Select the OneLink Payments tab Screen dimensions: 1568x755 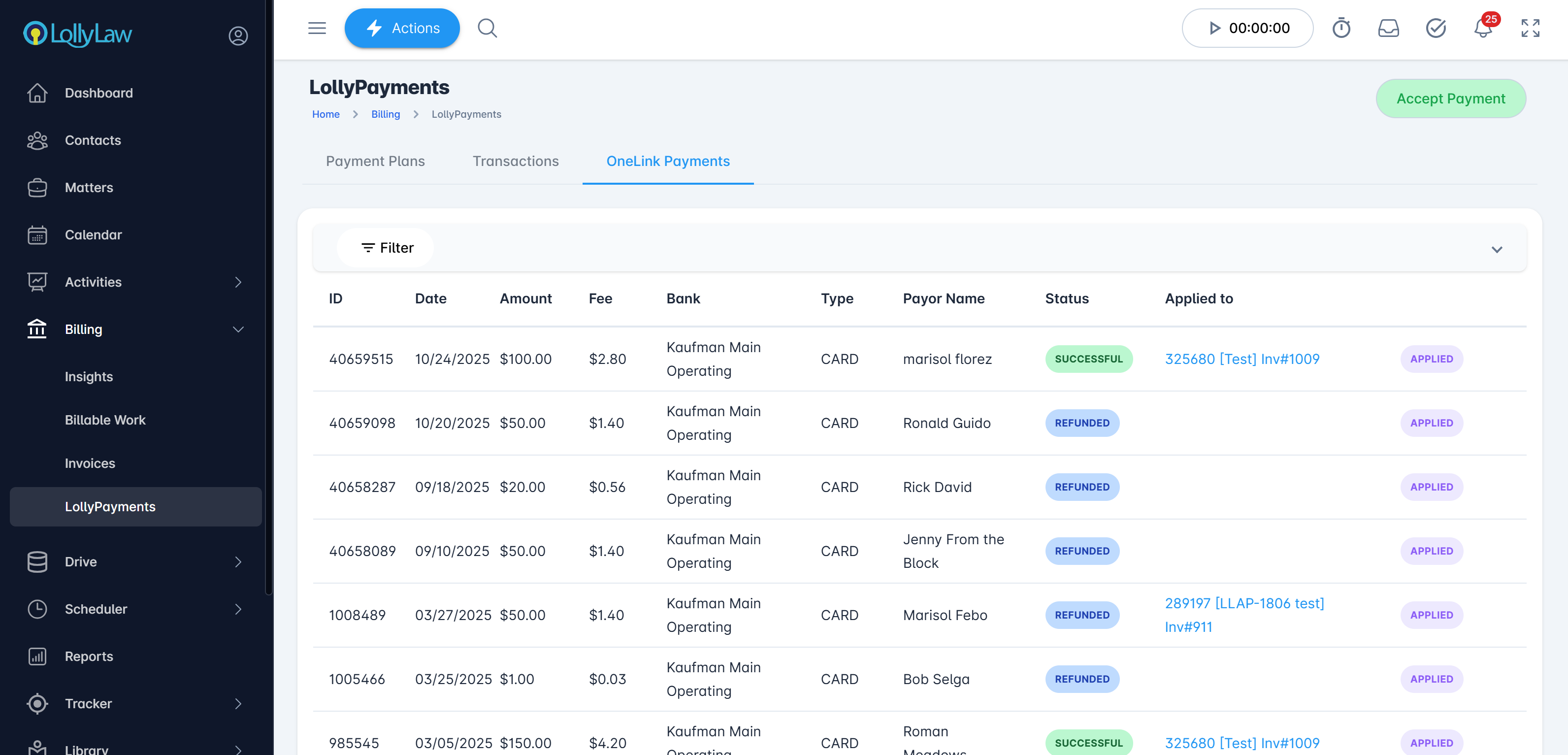pyautogui.click(x=668, y=161)
